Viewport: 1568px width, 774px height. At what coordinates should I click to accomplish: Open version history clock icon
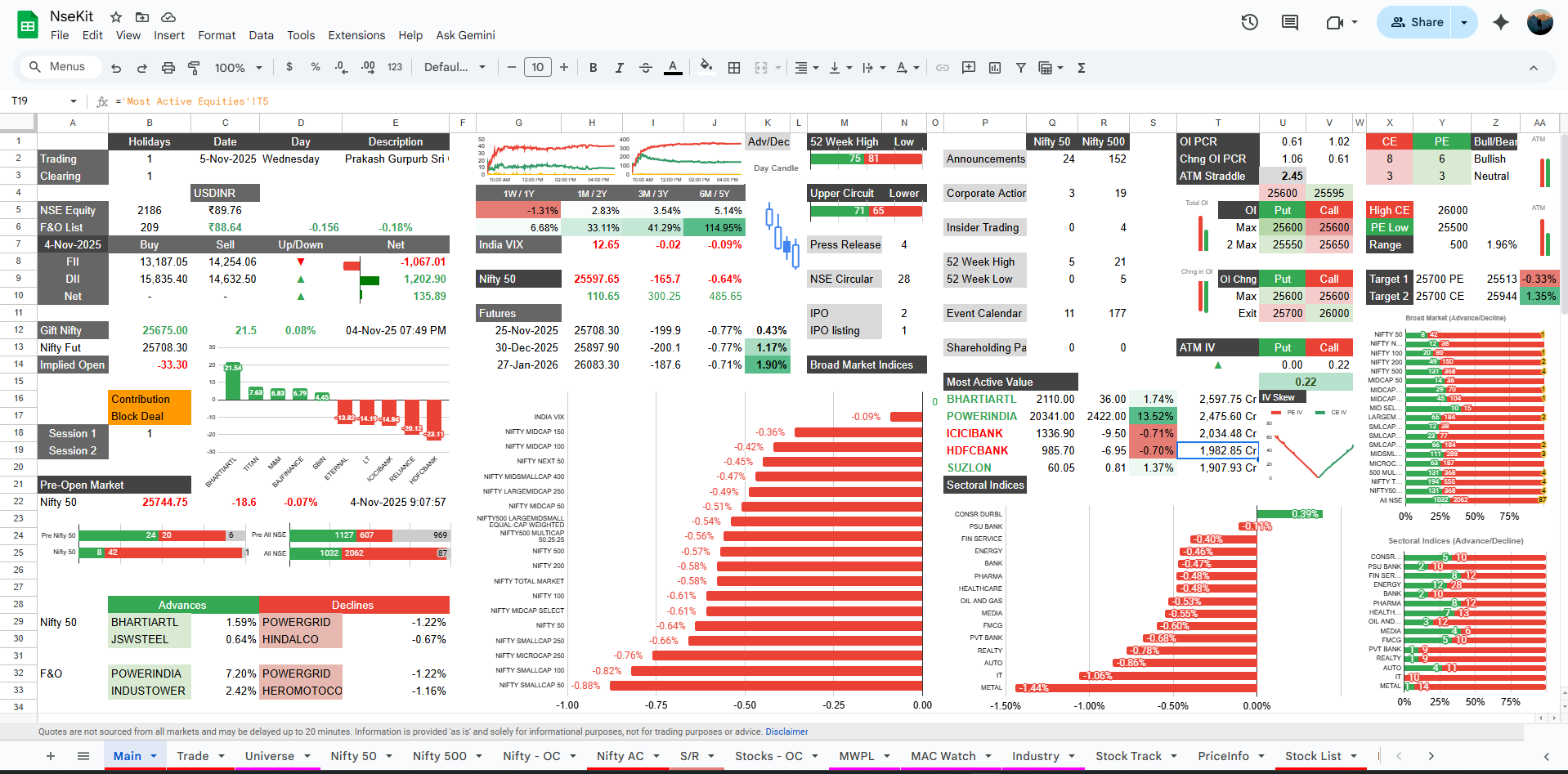point(1249,22)
